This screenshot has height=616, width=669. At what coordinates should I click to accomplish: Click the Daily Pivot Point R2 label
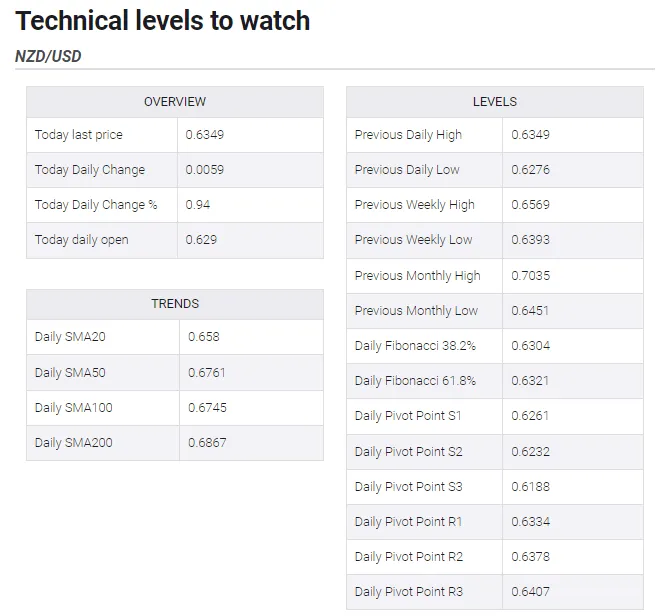[x=409, y=557]
